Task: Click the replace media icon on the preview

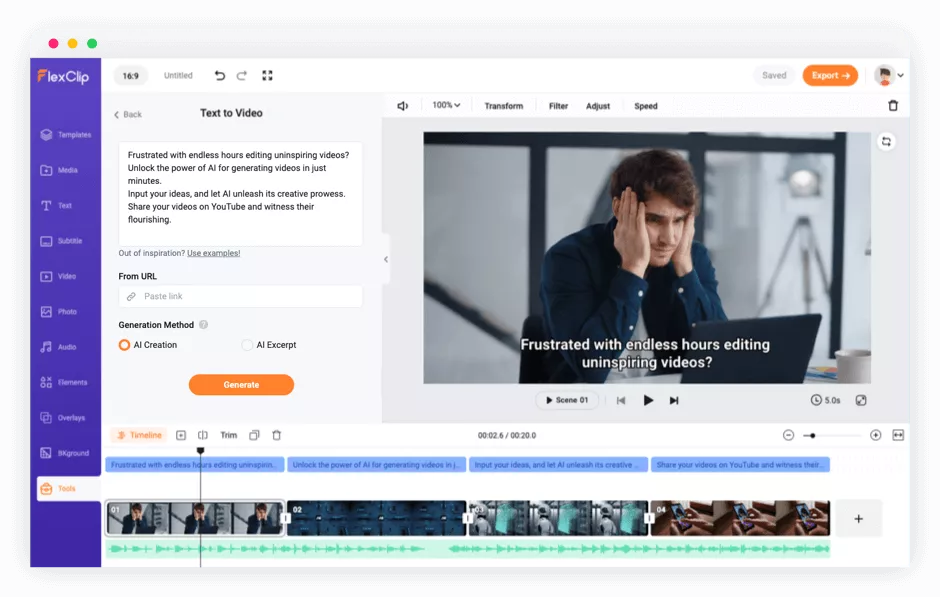Action: click(886, 141)
